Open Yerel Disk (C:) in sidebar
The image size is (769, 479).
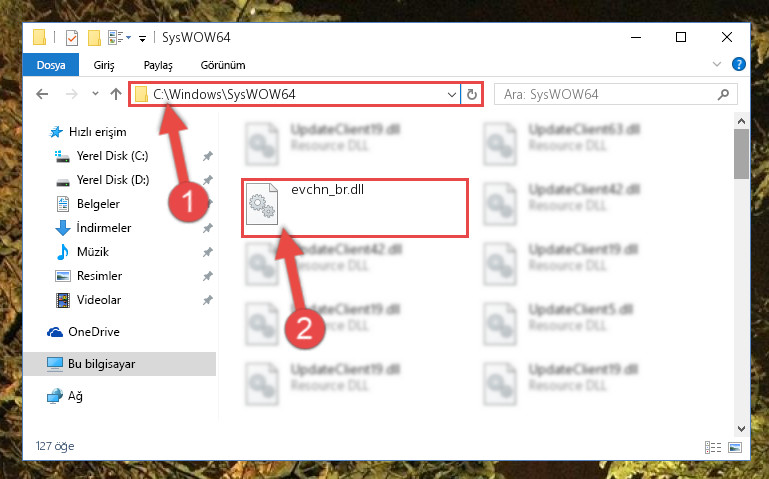(112, 156)
